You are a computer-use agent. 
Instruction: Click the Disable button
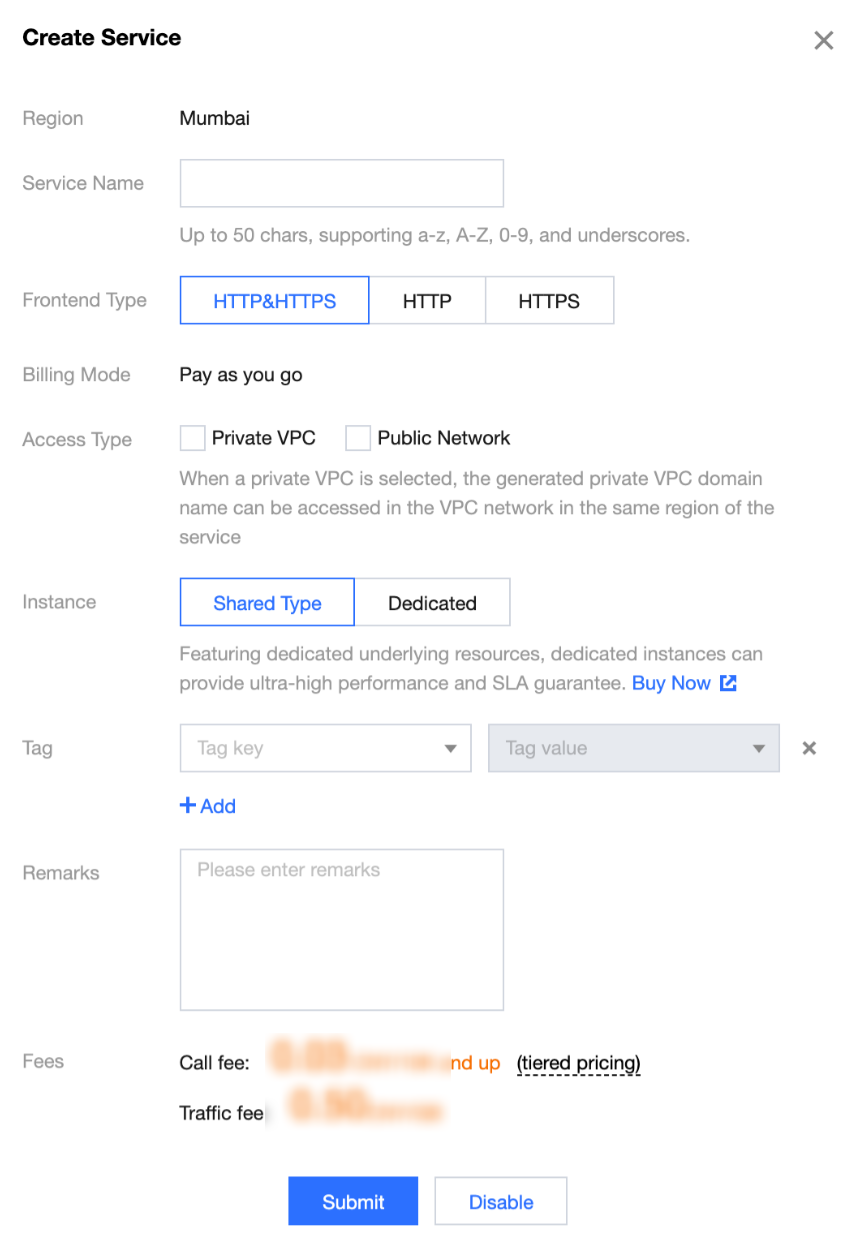(x=500, y=1202)
